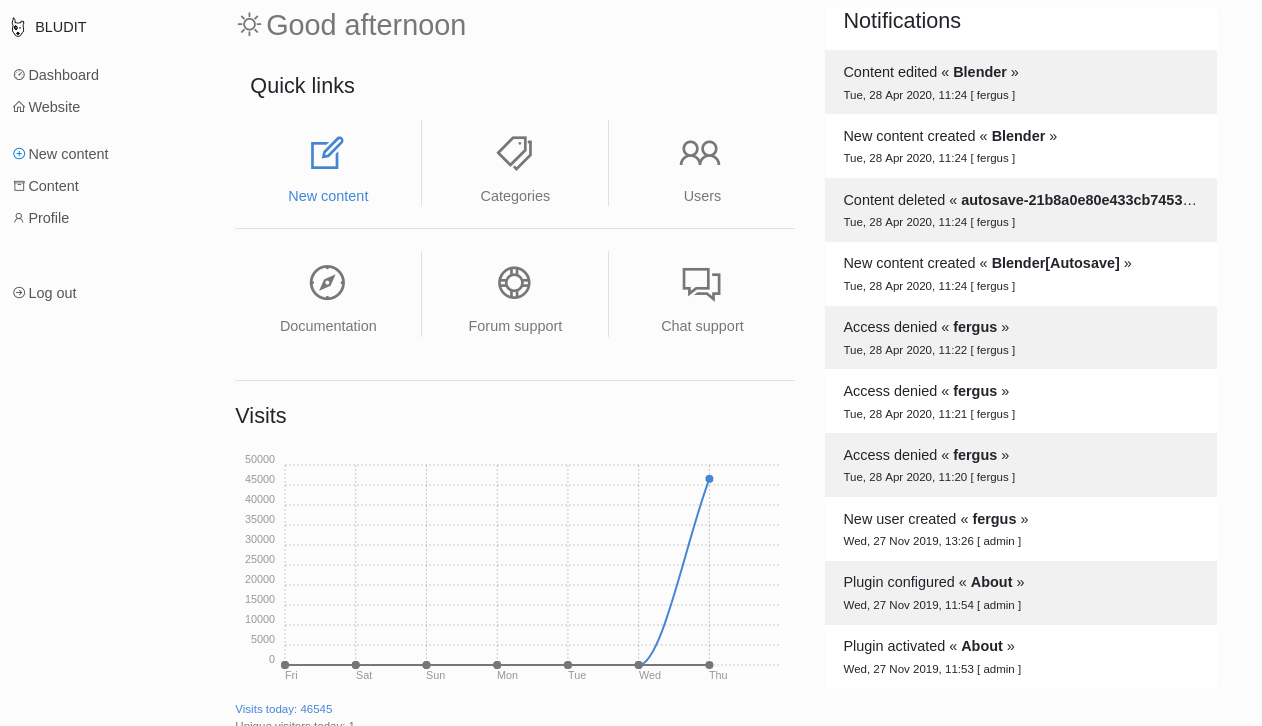Open Chat support speech bubble icon
The height and width of the screenshot is (726, 1262).
click(701, 281)
